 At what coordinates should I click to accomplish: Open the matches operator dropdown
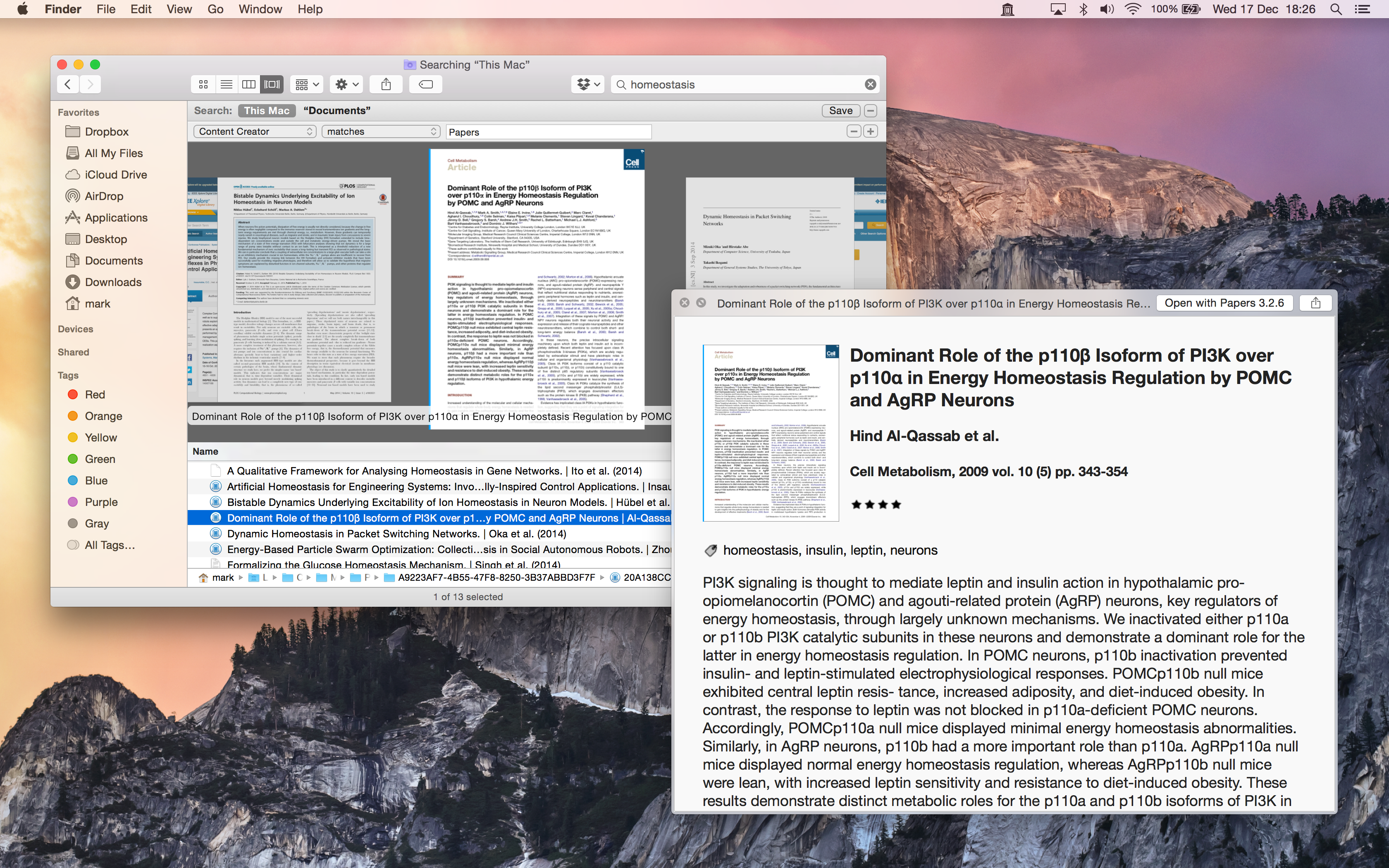pyautogui.click(x=381, y=131)
